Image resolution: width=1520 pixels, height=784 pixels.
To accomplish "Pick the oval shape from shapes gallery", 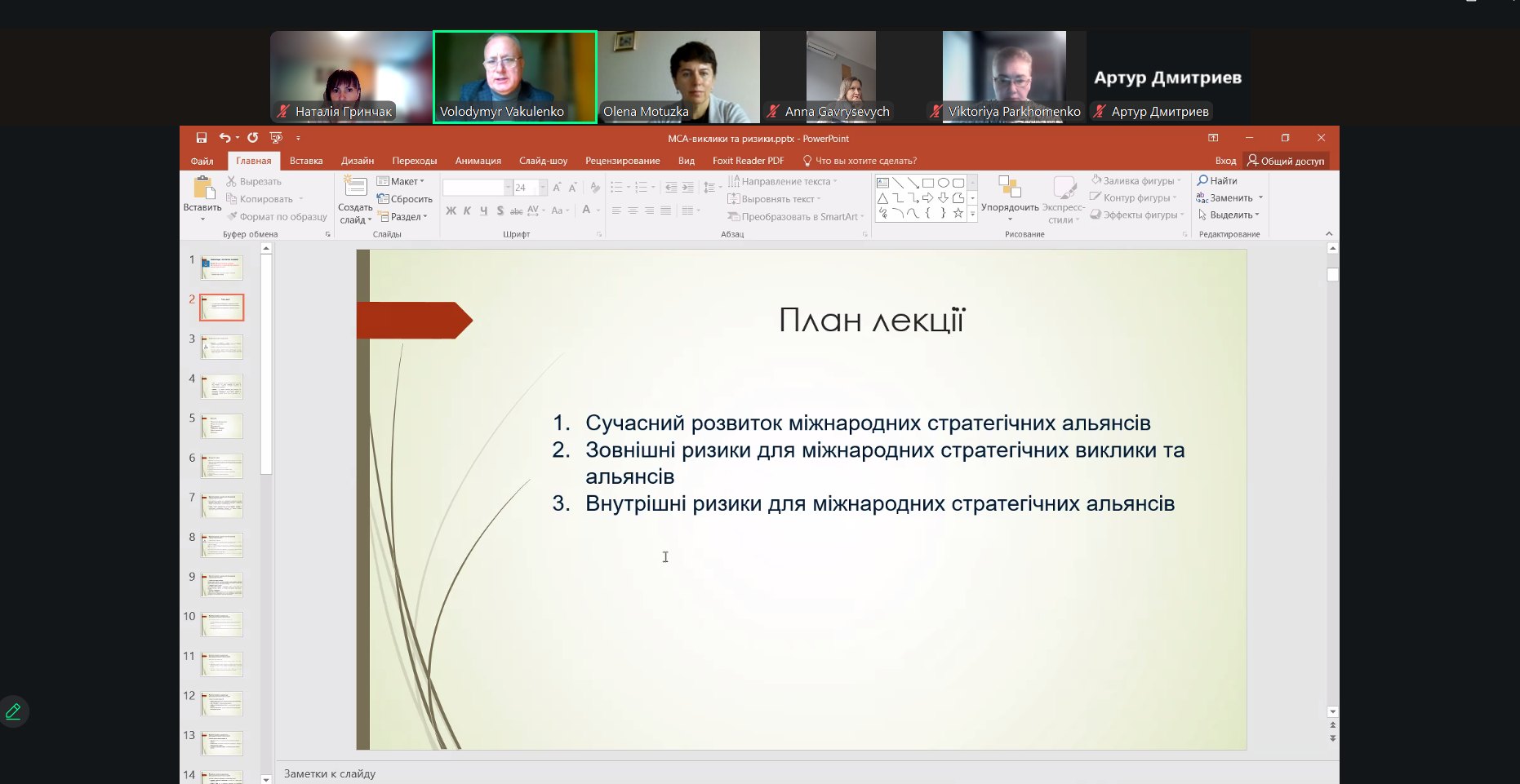I will [x=944, y=183].
